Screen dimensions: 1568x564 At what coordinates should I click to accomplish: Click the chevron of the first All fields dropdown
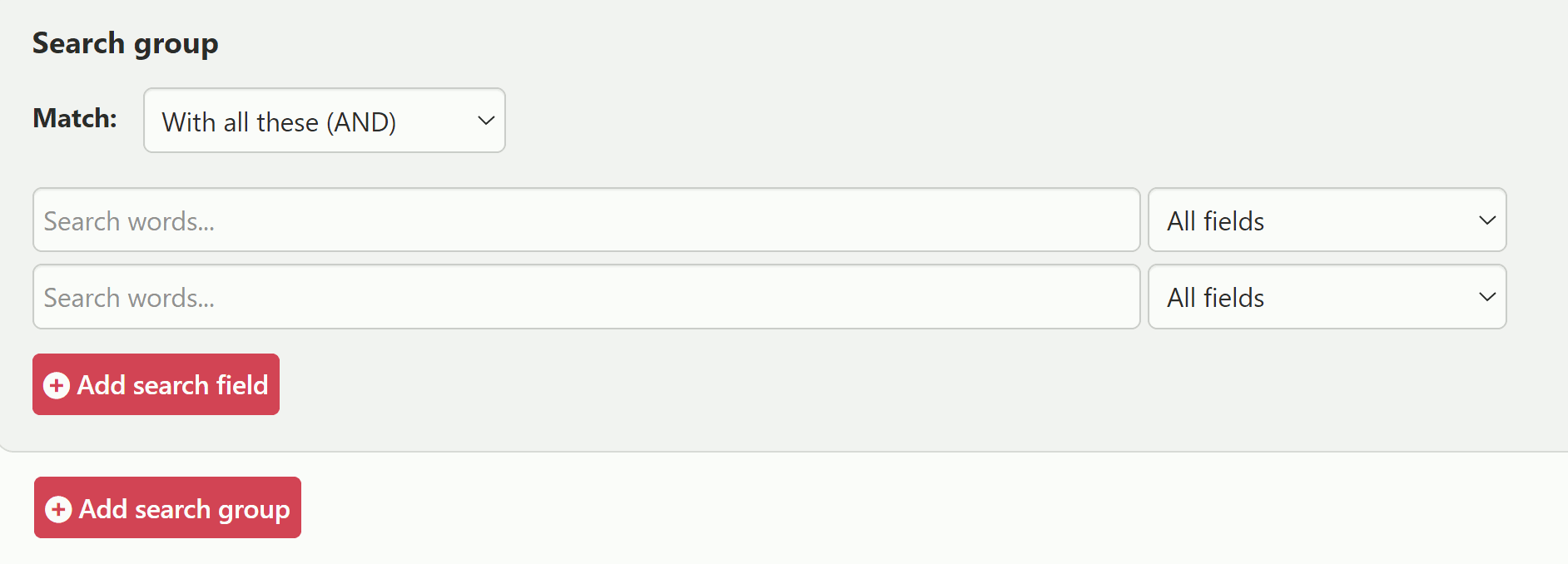click(x=1486, y=220)
